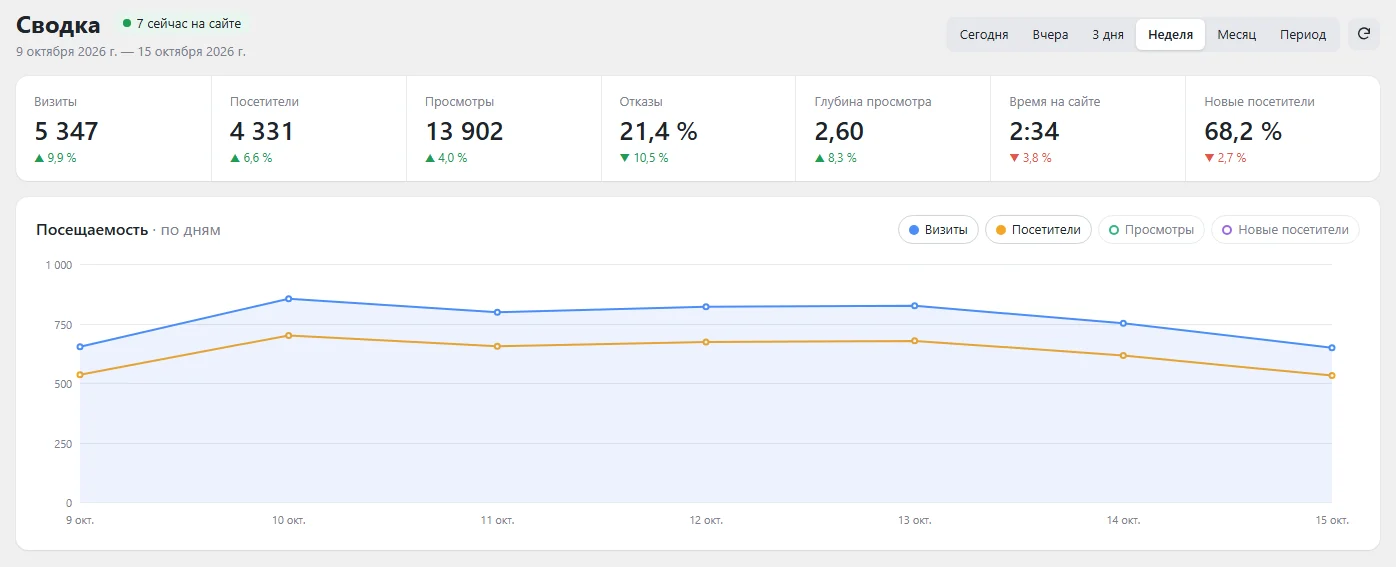Click the 9,9 % growth indicator

55,158
